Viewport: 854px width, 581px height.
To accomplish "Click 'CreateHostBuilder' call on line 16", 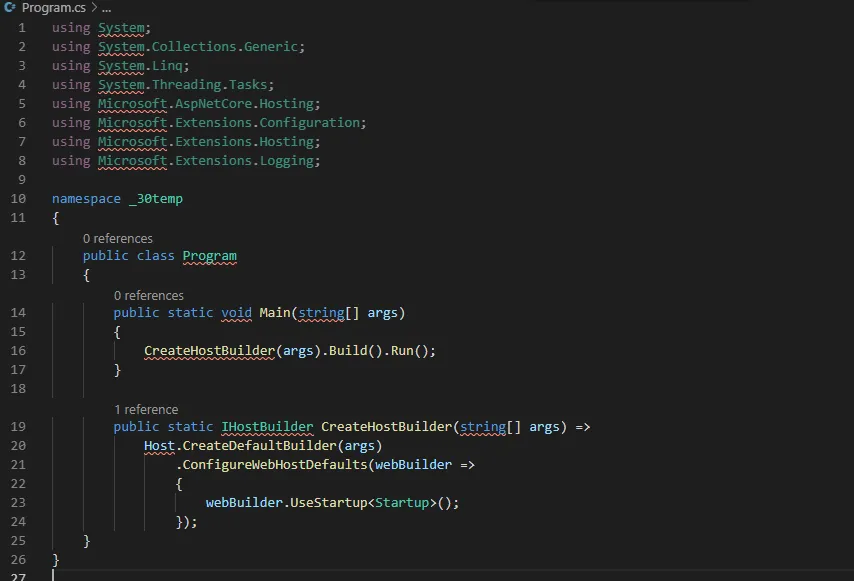I will pos(210,351).
